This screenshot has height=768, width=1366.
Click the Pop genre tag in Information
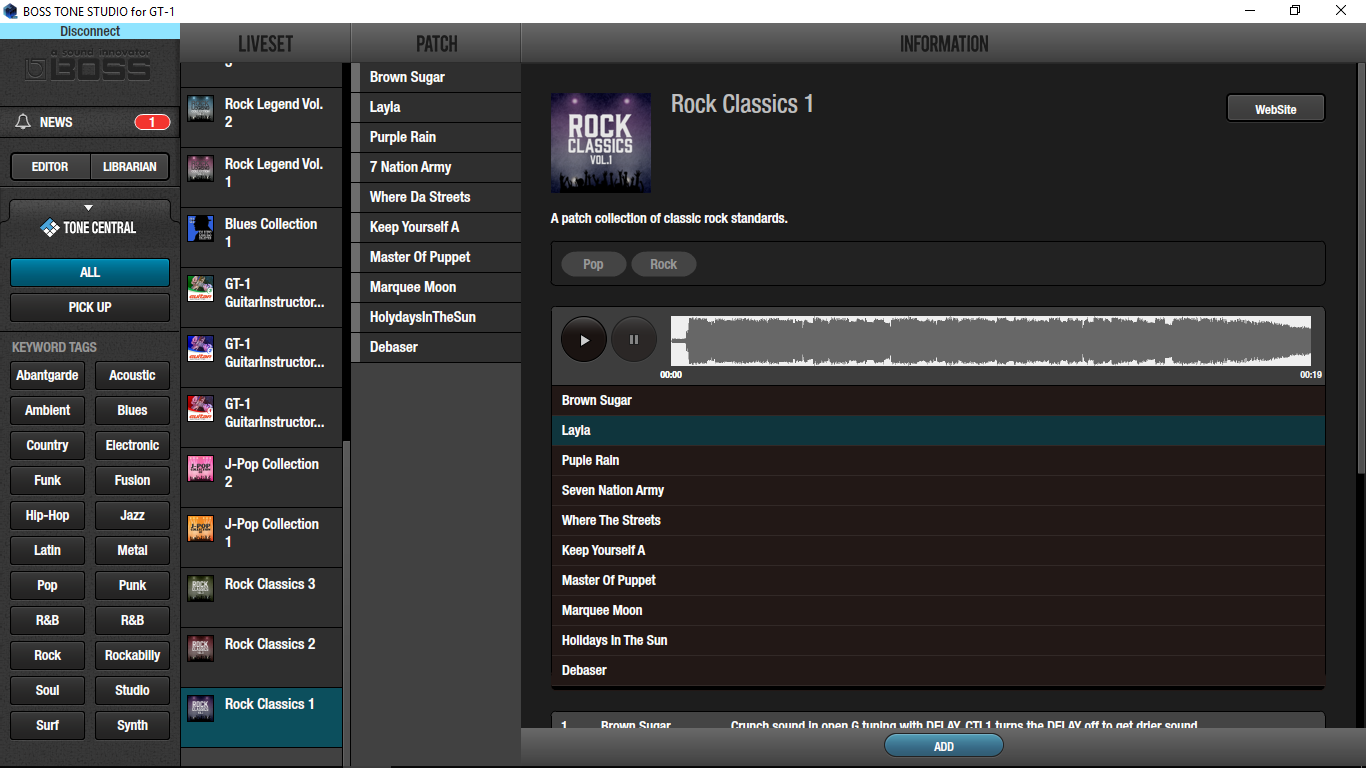tap(594, 264)
